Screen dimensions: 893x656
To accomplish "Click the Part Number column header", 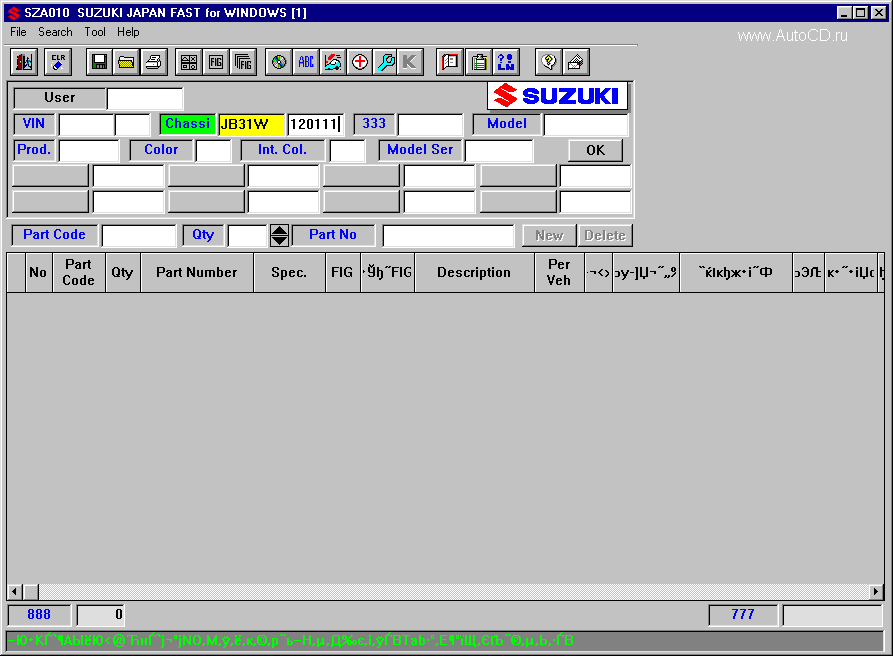I will pyautogui.click(x=197, y=273).
